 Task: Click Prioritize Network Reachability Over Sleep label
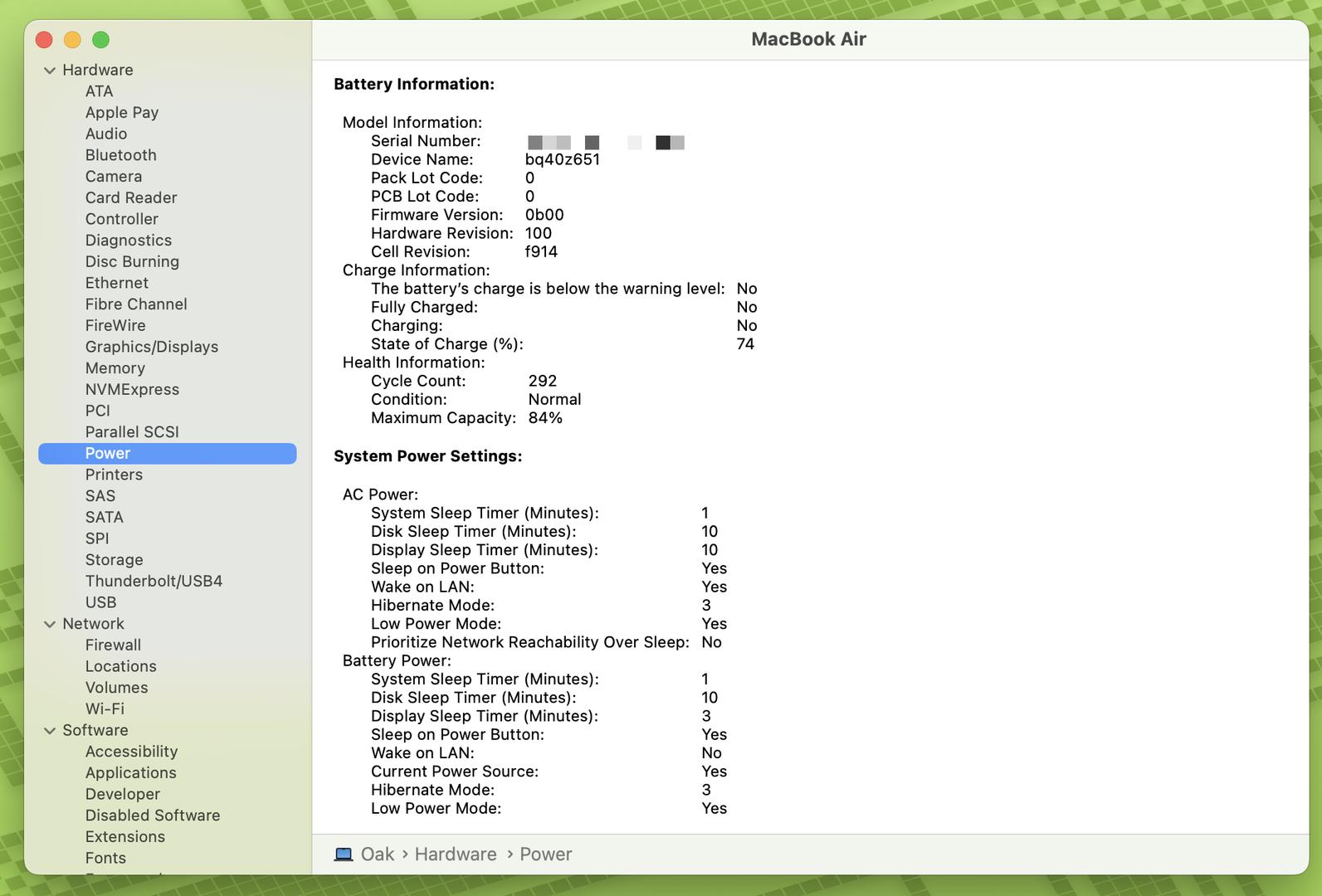coord(530,642)
